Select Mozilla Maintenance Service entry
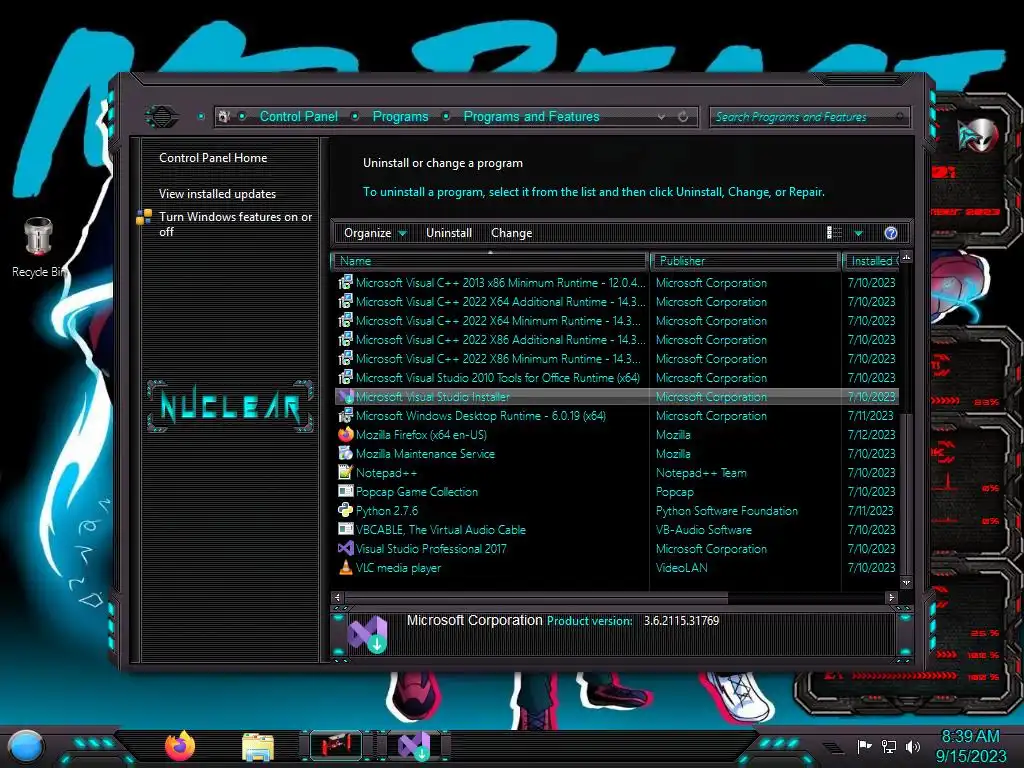 [618, 453]
